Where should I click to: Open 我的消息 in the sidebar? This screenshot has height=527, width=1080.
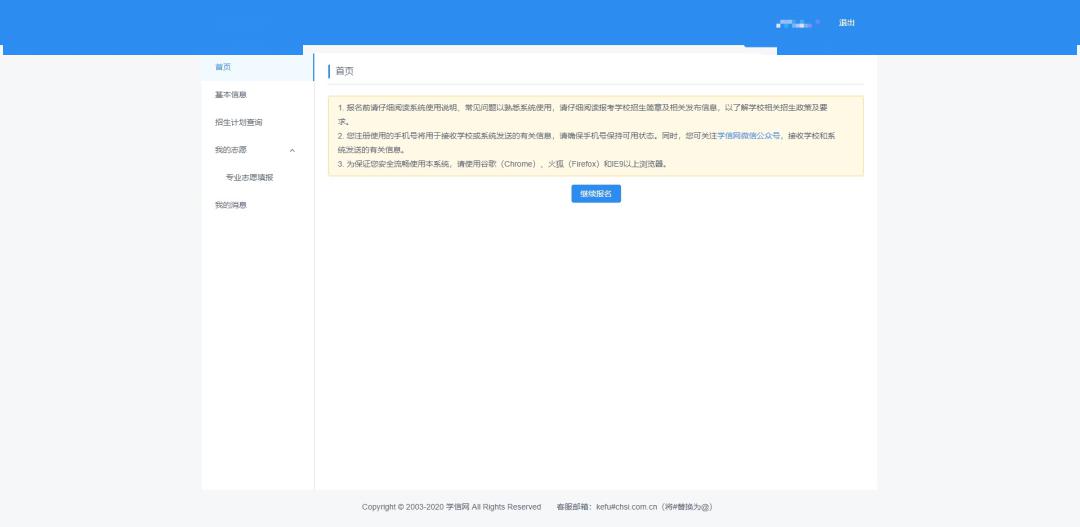tap(231, 205)
